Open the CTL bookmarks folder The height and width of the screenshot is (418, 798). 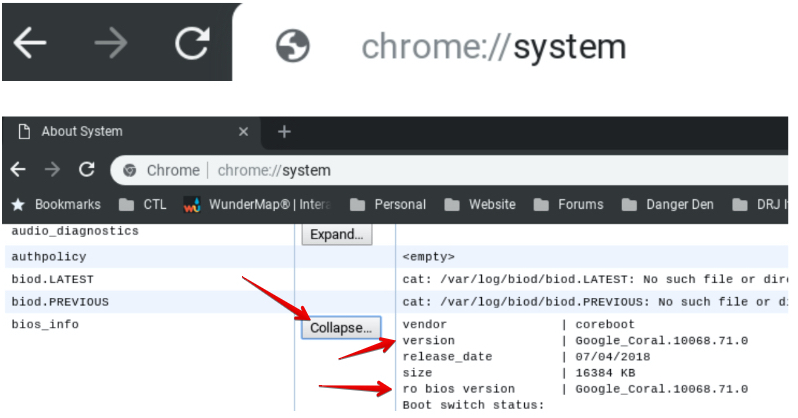pos(142,205)
